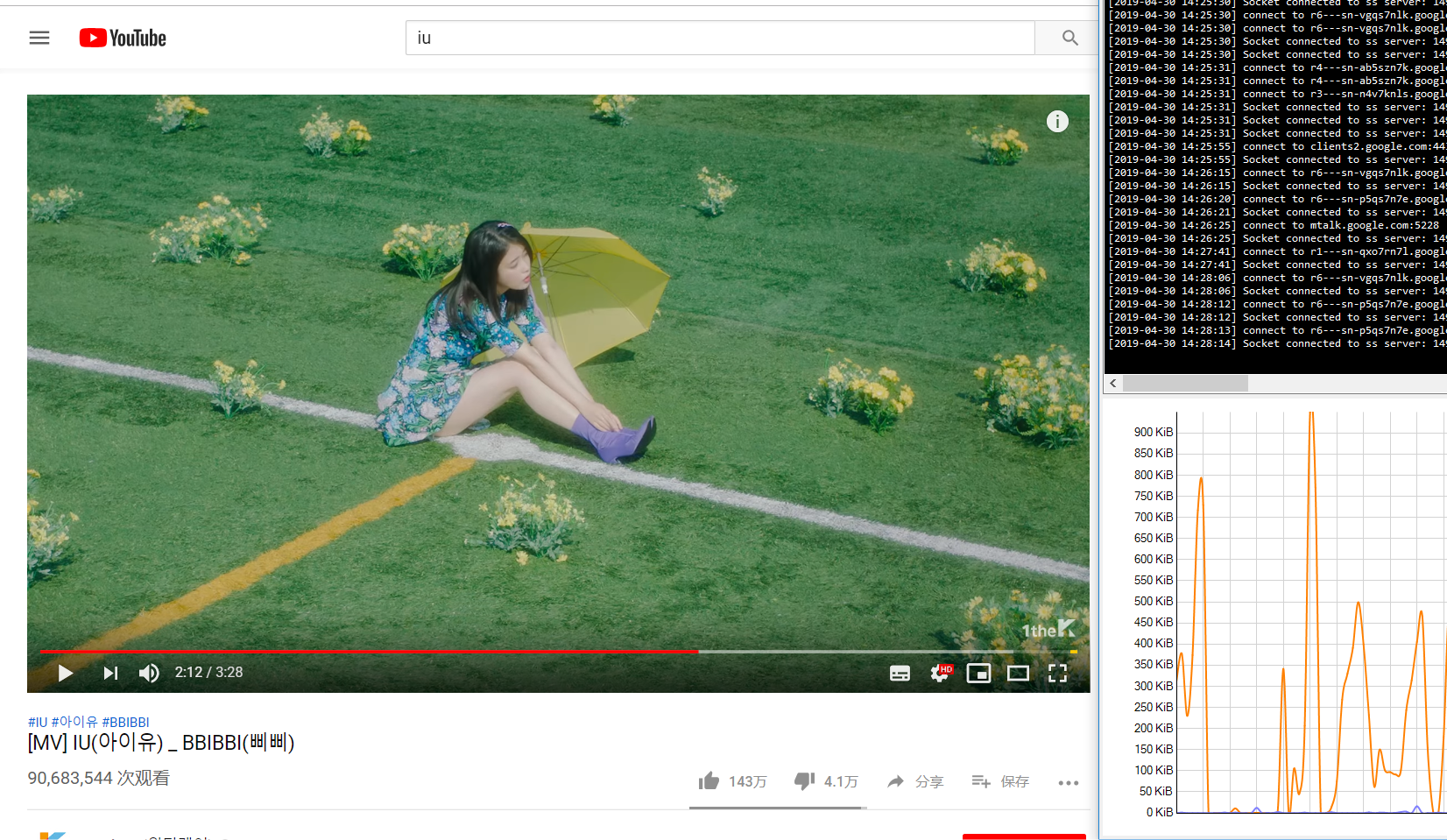Open the YouTube guide hamburger menu
The height and width of the screenshot is (840, 1447).
pyautogui.click(x=39, y=38)
